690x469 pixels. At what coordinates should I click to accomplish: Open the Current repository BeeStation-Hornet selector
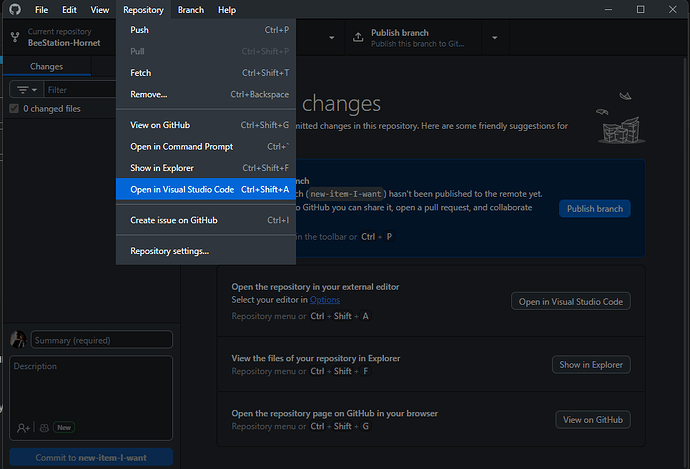coord(59,37)
